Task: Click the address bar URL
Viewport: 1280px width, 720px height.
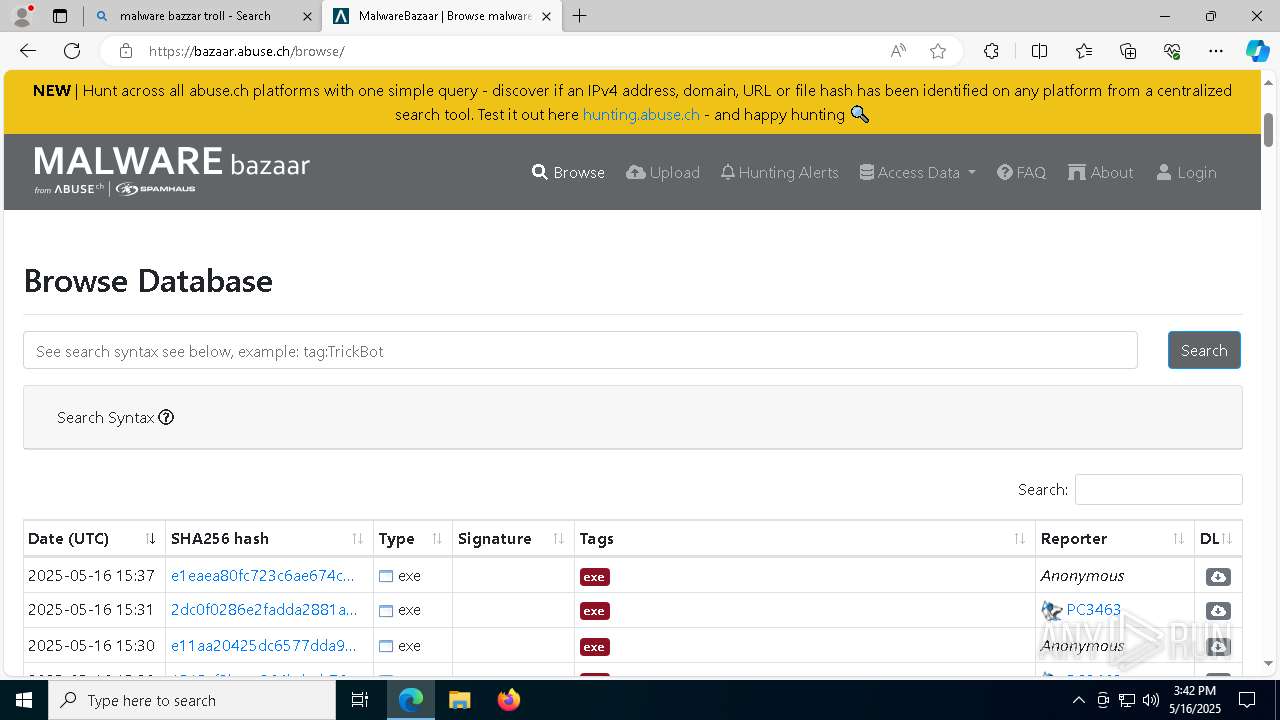Action: click(247, 51)
